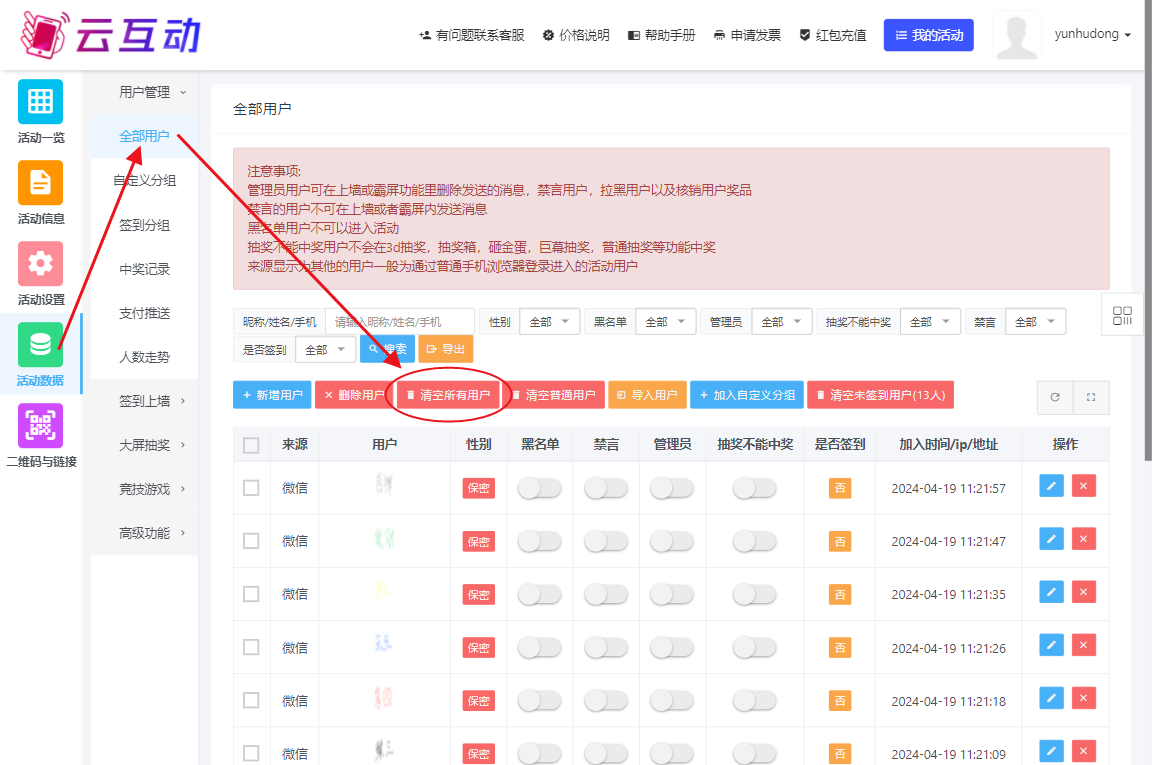Select 活动数据 database icon
The height and width of the screenshot is (765, 1152).
[x=40, y=344]
